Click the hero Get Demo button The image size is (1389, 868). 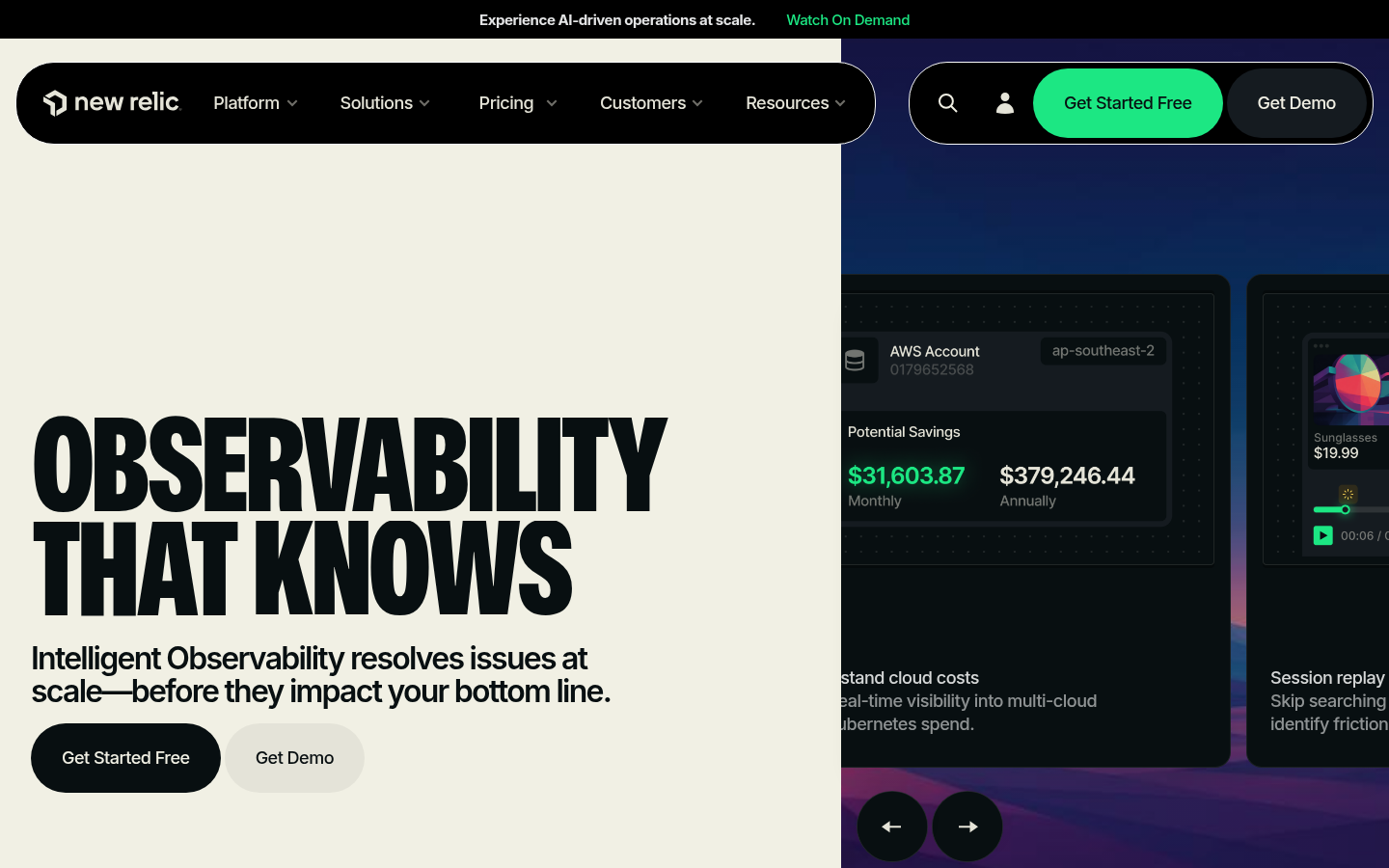[294, 758]
